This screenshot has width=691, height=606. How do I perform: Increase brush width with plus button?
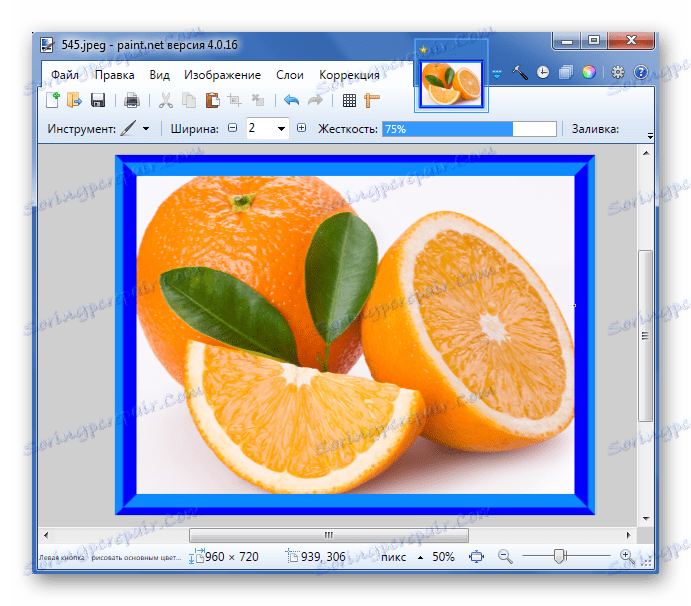pos(301,128)
